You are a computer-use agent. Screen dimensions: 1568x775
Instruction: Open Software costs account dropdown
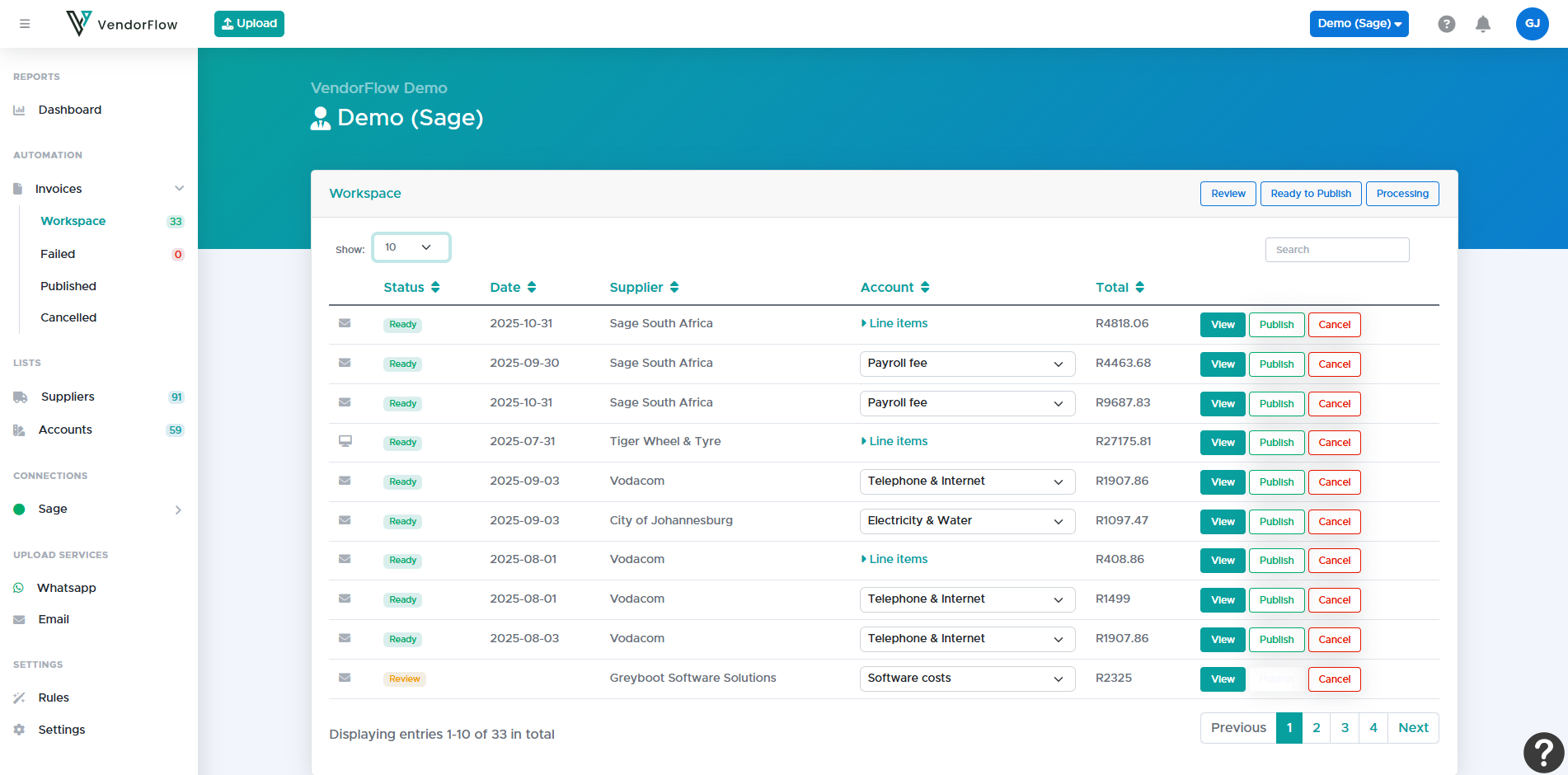coord(967,679)
